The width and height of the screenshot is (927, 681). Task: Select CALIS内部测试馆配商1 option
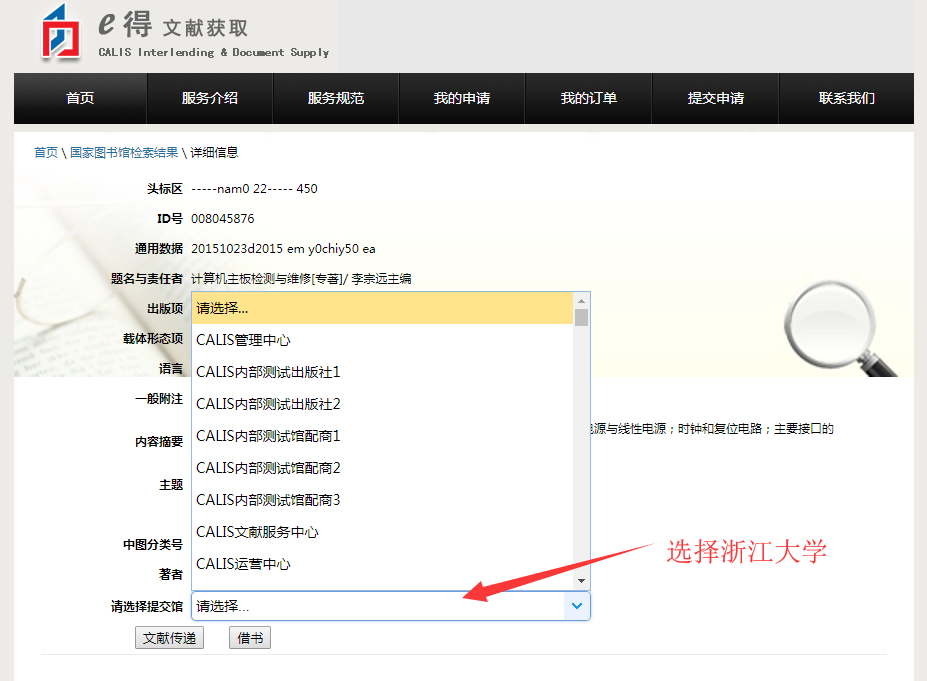383,436
